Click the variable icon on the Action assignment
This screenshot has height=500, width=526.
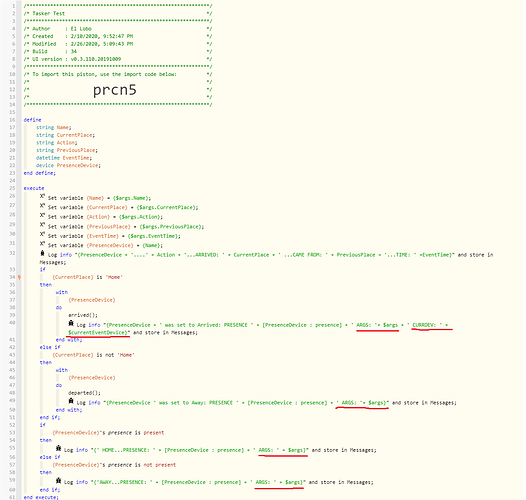[42, 215]
